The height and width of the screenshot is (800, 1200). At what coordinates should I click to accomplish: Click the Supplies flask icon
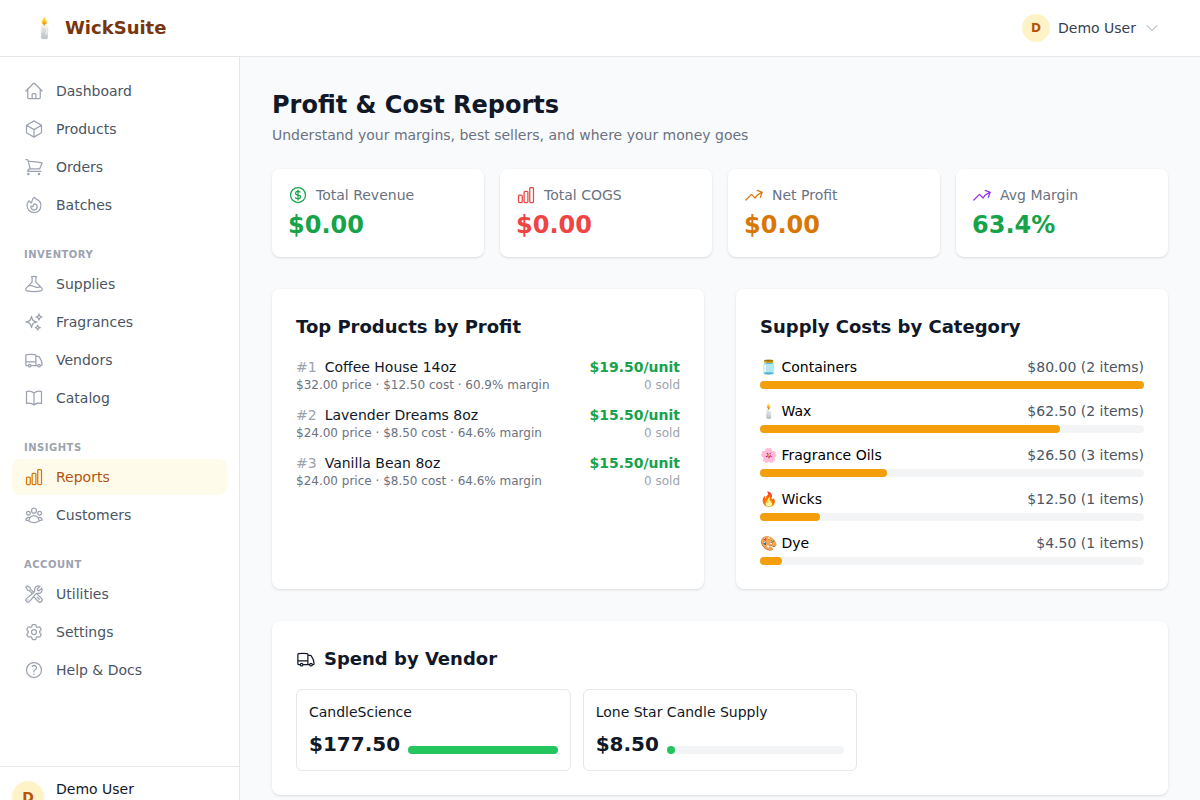[x=34, y=284]
